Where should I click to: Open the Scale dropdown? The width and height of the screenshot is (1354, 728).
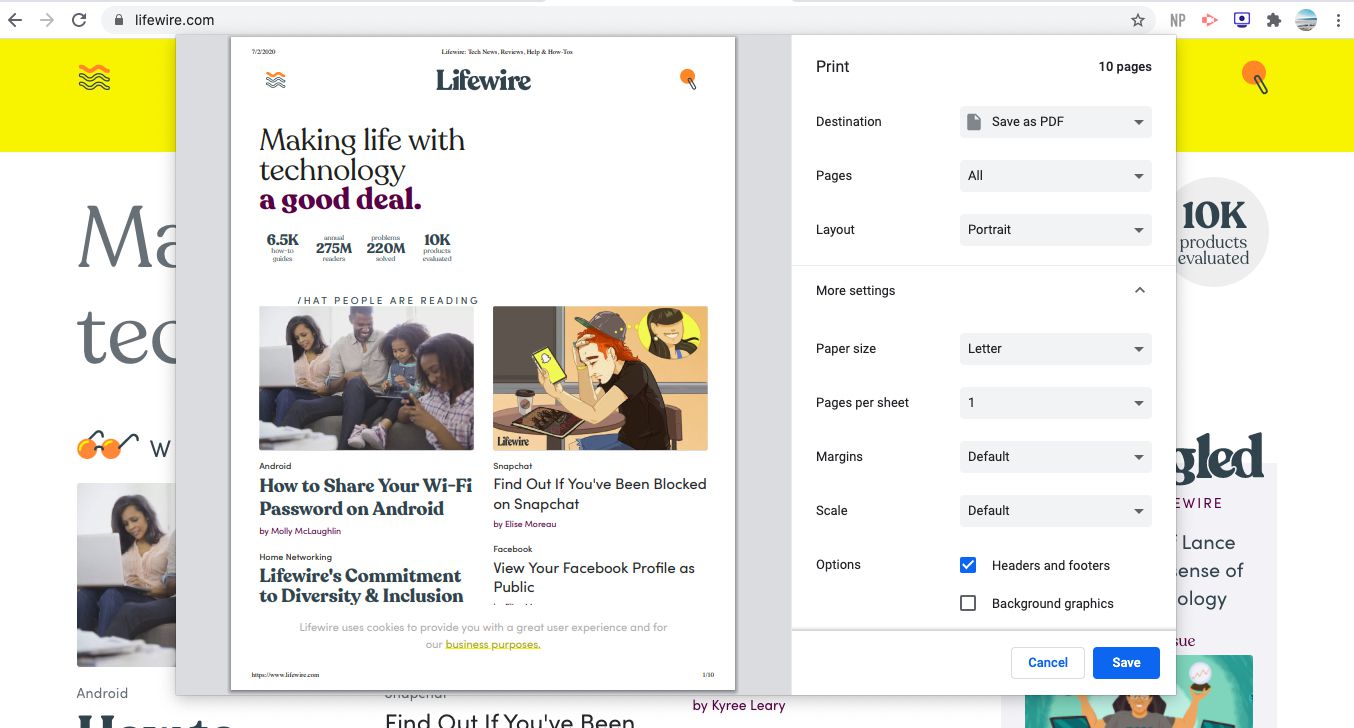[x=1055, y=511]
